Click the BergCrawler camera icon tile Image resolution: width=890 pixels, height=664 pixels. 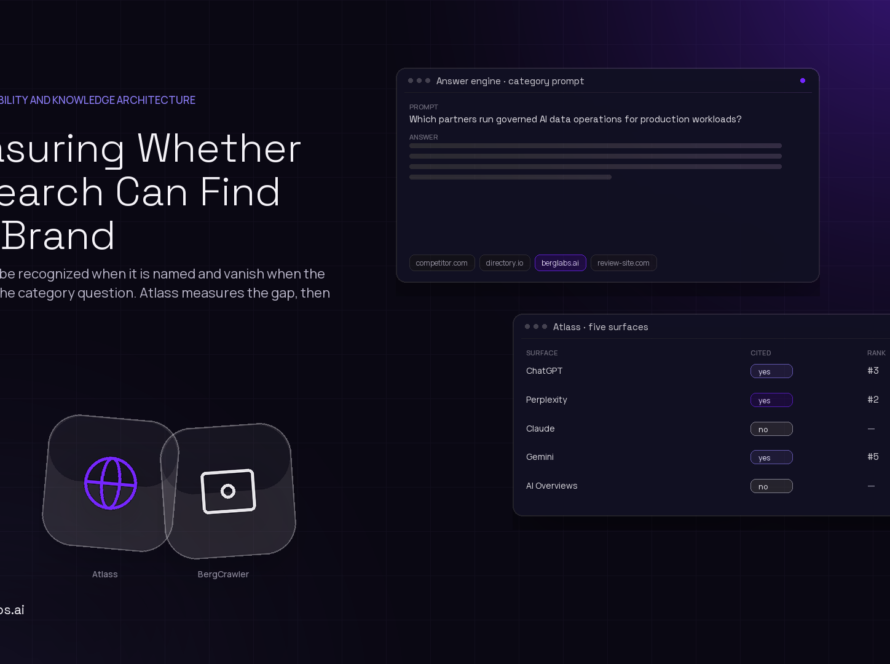[228, 491]
